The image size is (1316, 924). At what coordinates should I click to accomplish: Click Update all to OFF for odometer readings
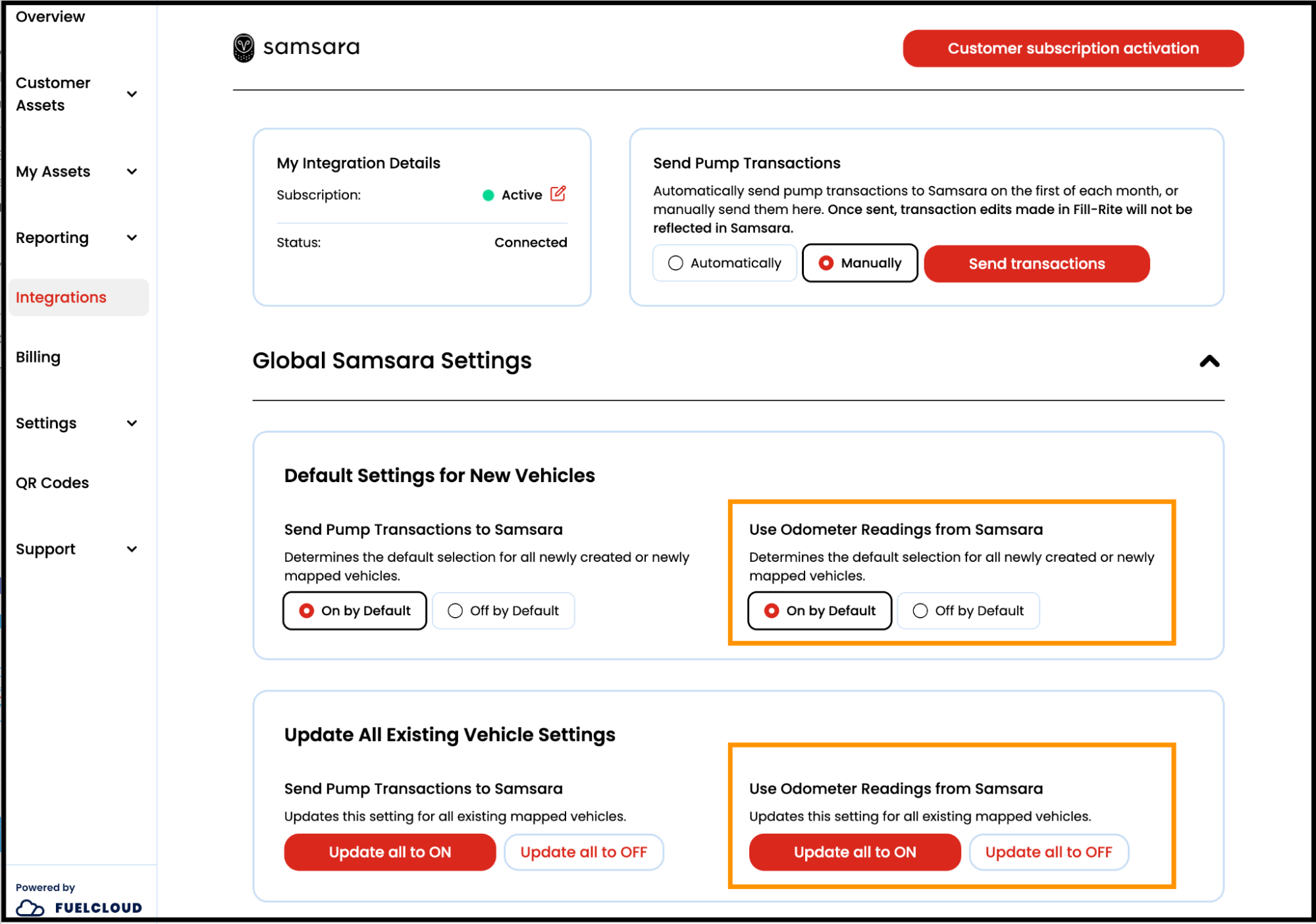(x=1048, y=852)
